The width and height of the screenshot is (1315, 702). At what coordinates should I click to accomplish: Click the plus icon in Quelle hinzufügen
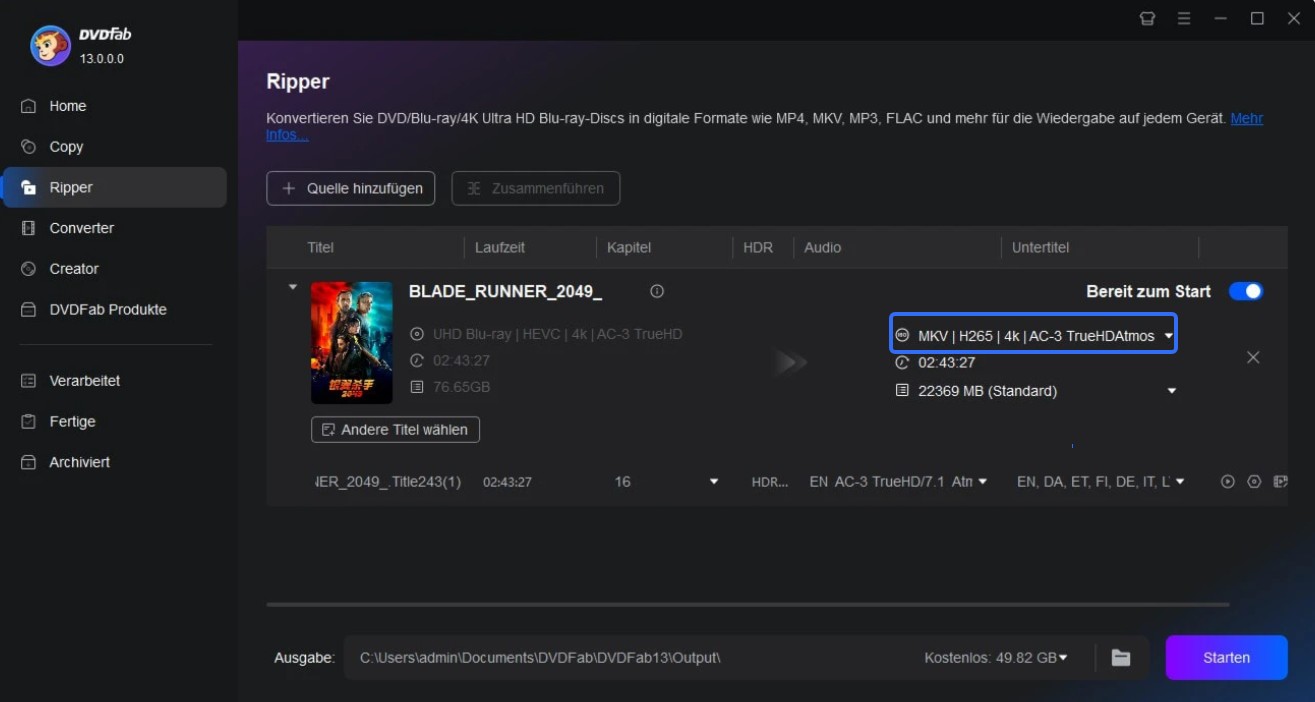point(289,188)
